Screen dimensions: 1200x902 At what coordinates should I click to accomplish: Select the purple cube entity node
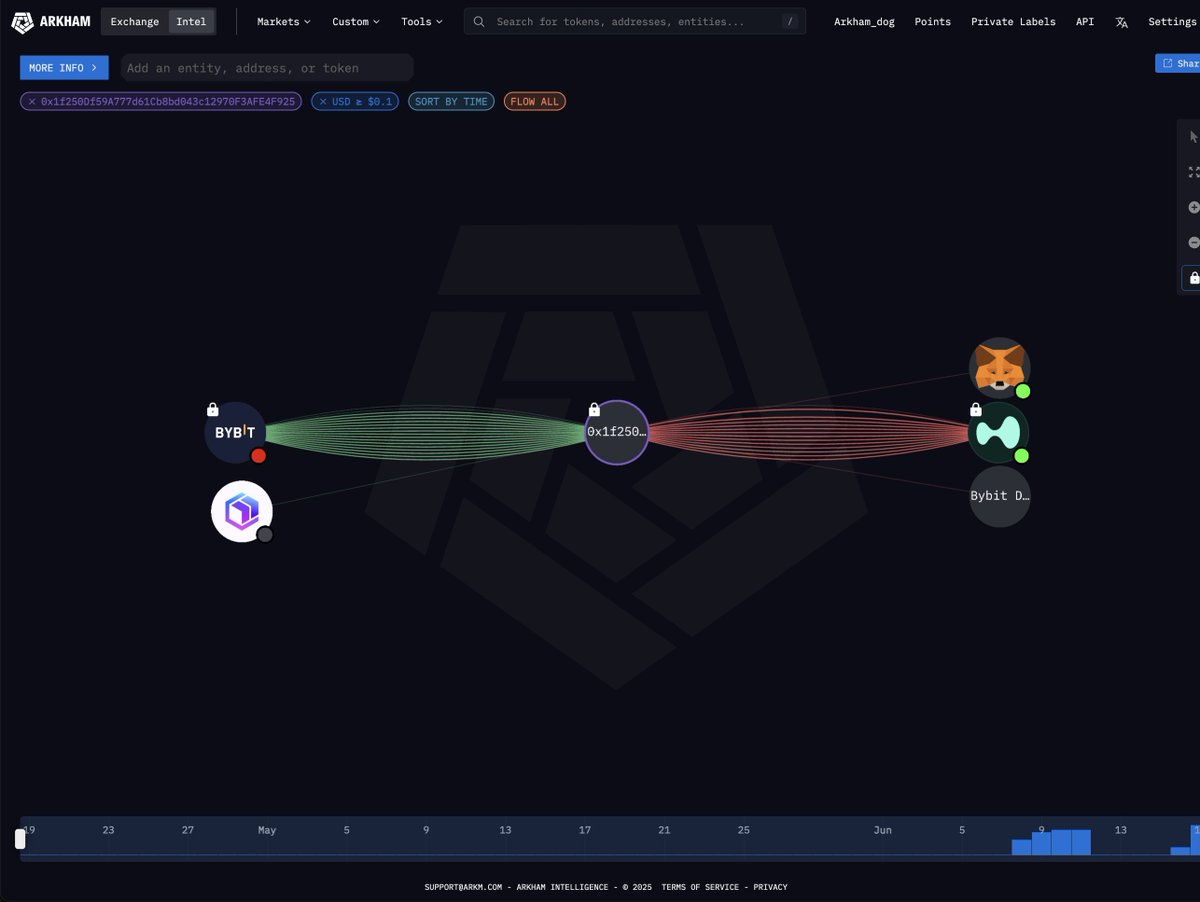coord(242,512)
